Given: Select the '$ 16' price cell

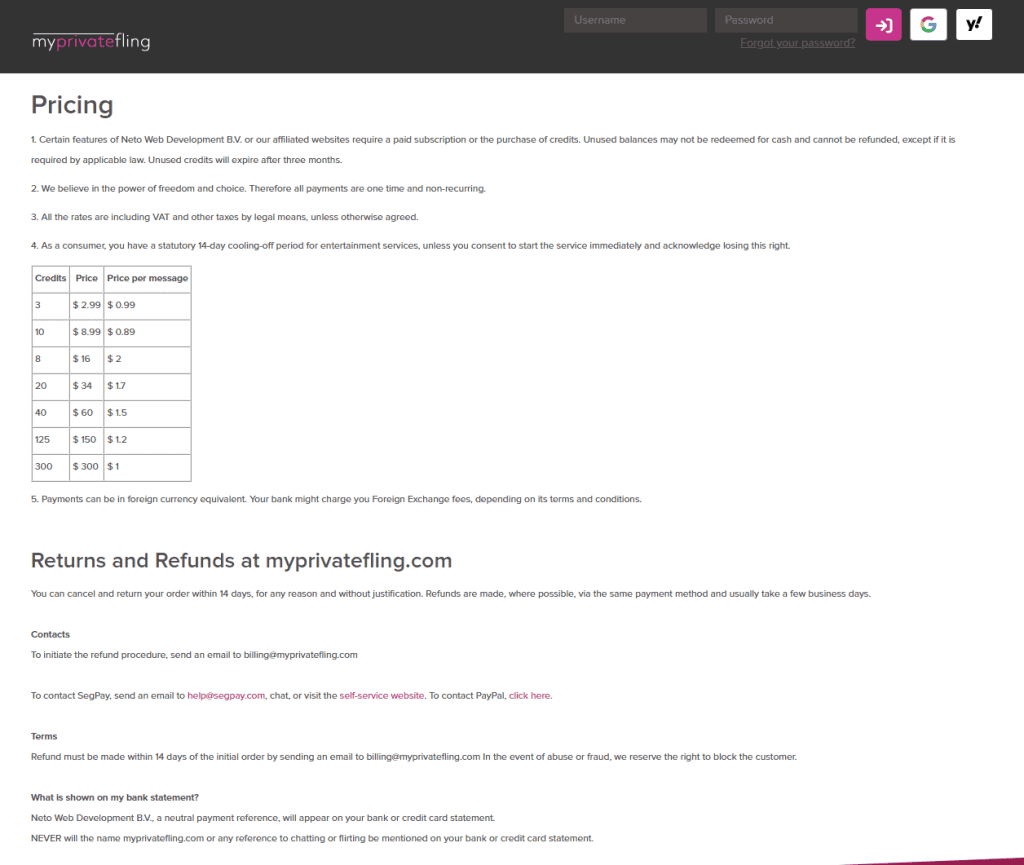Looking at the screenshot, I should [x=86, y=359].
